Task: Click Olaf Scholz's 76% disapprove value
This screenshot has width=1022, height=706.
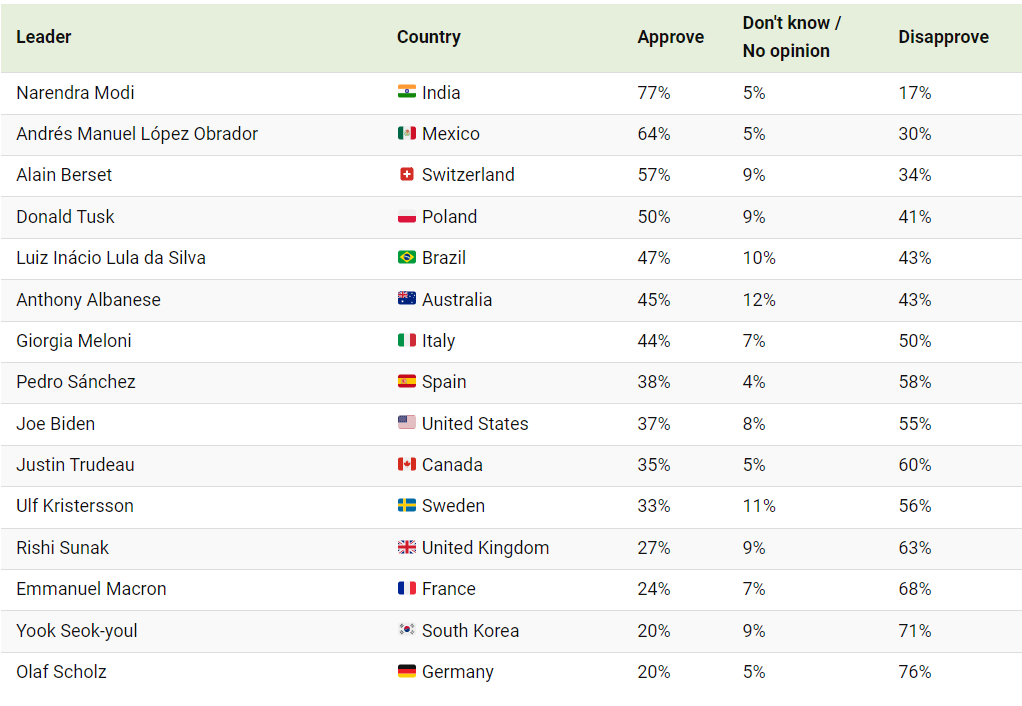Action: [x=914, y=671]
